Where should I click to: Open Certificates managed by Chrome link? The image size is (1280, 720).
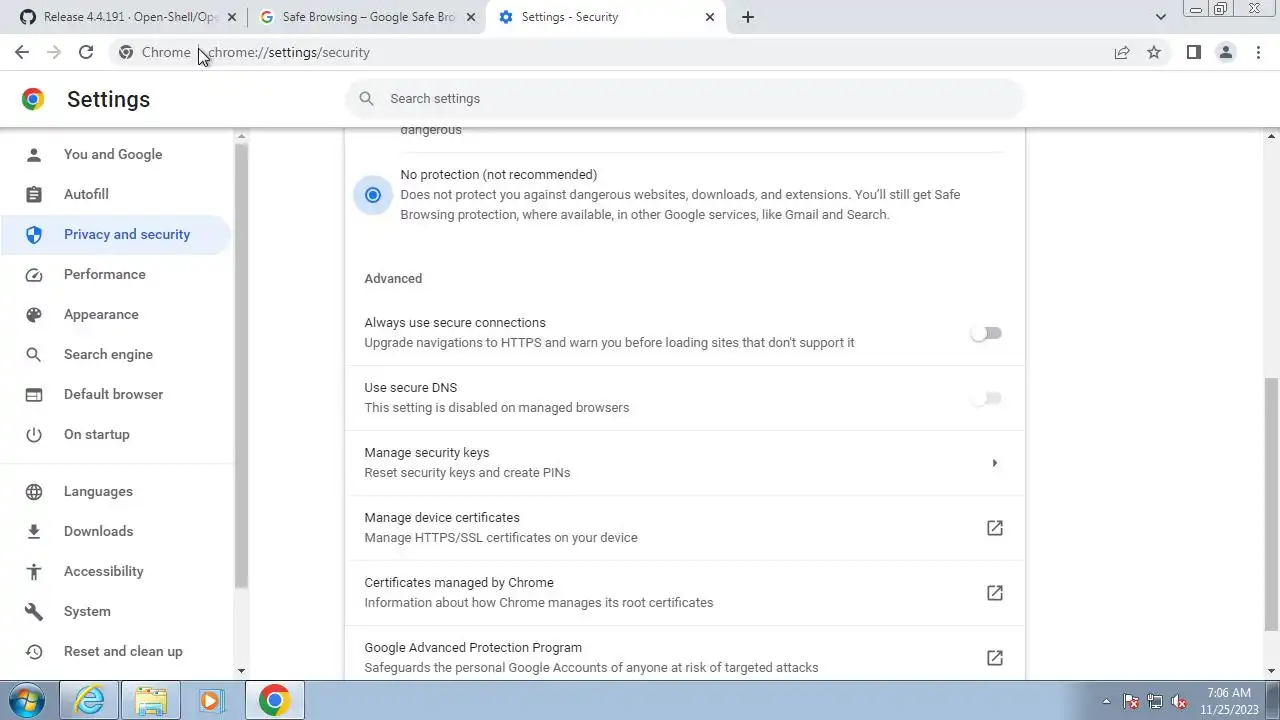click(x=994, y=593)
